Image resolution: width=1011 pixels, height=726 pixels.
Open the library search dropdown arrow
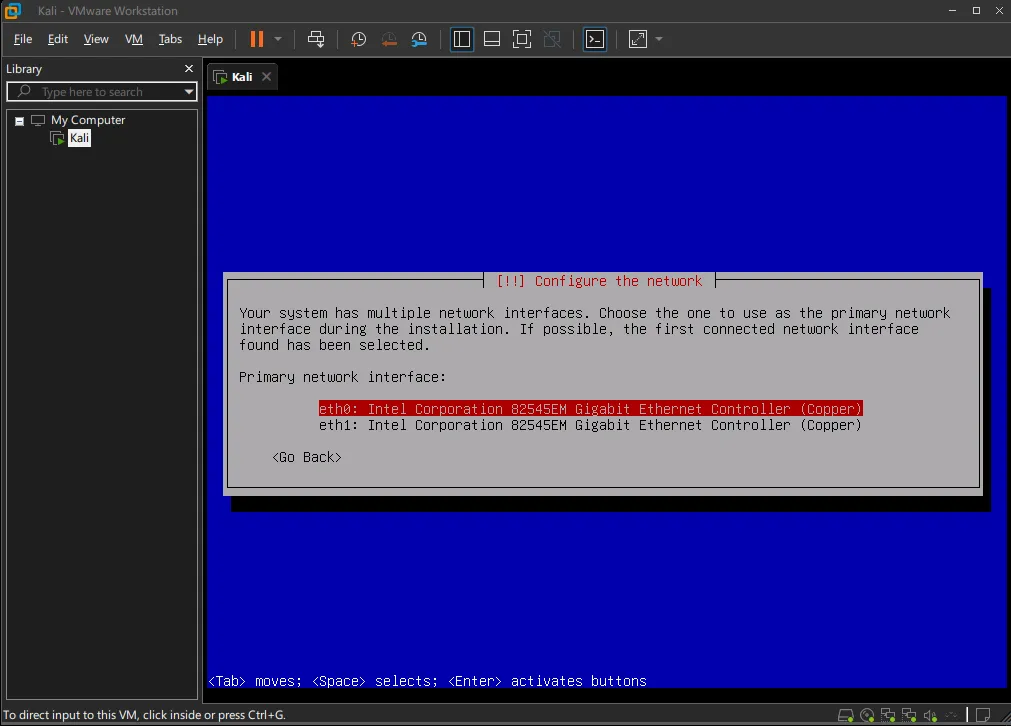(x=189, y=92)
